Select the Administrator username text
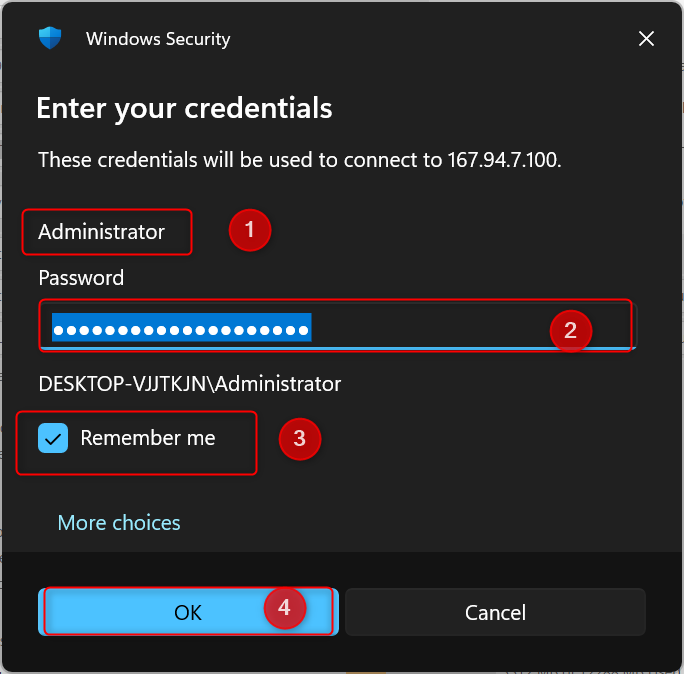This screenshot has height=674, width=684. pyautogui.click(x=101, y=232)
